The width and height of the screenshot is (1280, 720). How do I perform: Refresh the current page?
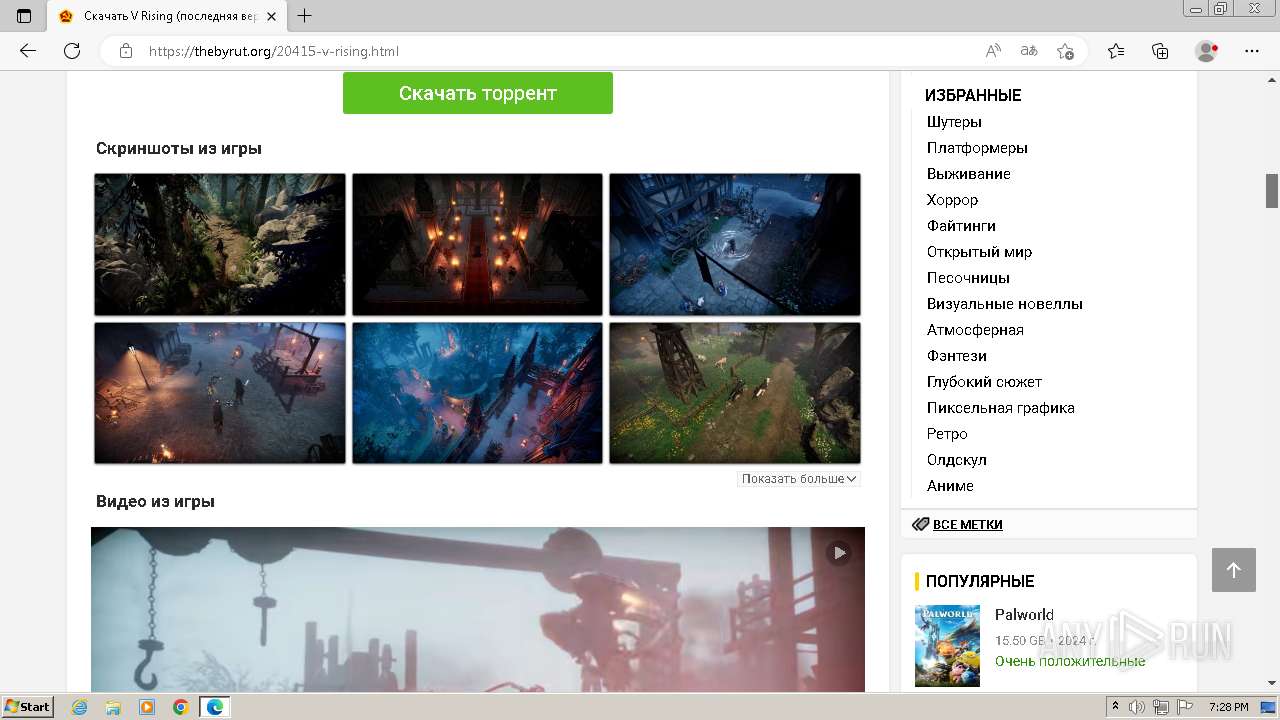coord(72,51)
